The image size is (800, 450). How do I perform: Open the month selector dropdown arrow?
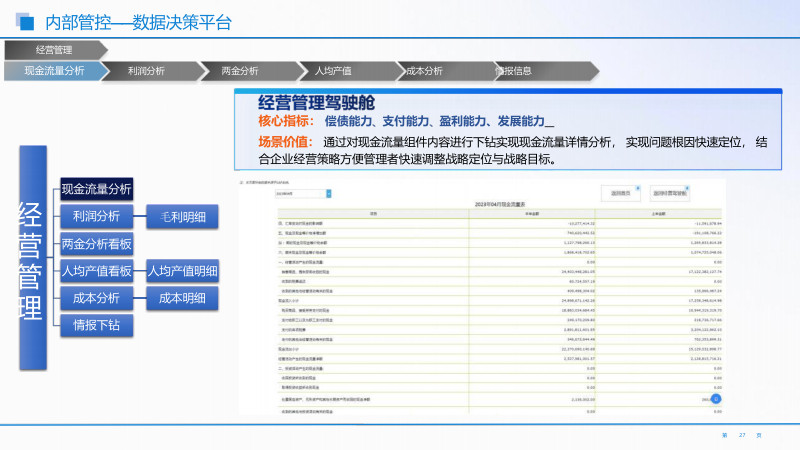[328, 193]
